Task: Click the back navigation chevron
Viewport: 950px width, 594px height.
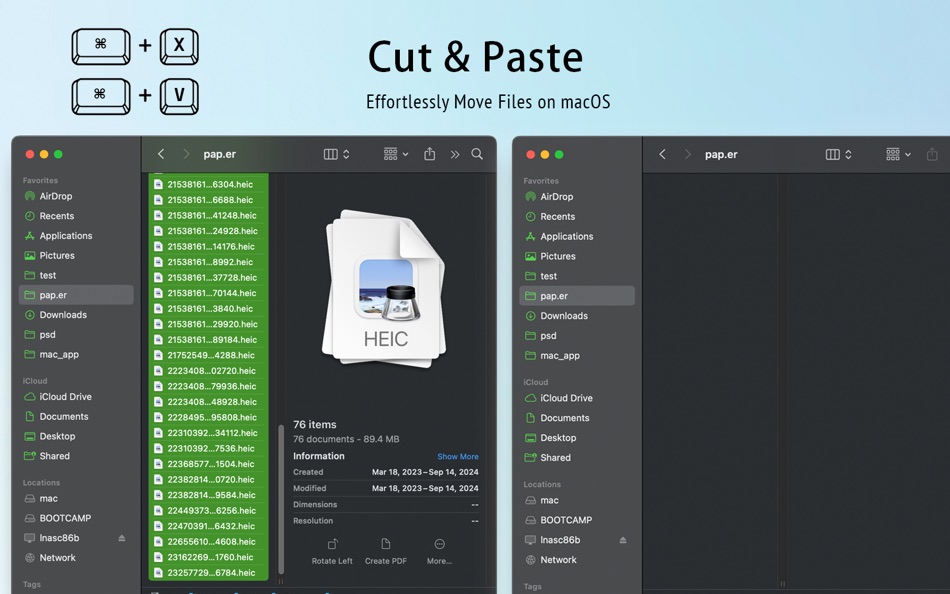Action: (161, 154)
